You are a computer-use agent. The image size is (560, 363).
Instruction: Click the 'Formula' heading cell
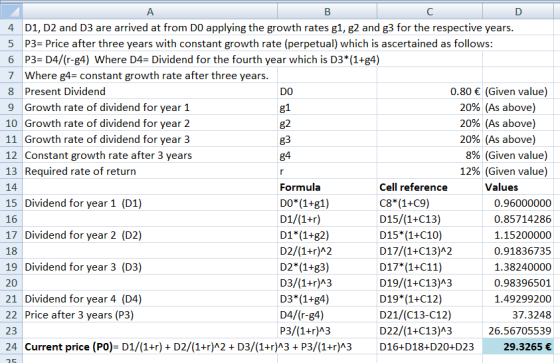[327, 187]
